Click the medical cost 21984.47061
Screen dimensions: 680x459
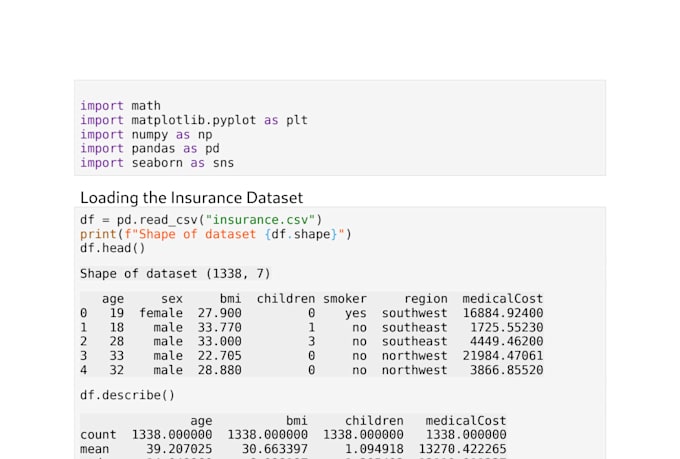[503, 356]
